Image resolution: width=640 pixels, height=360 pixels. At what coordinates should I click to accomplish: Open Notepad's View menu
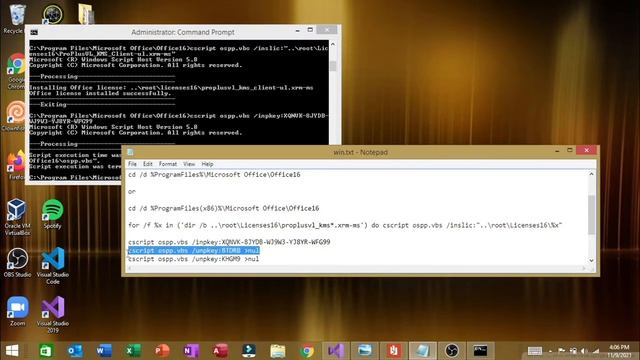click(x=189, y=164)
